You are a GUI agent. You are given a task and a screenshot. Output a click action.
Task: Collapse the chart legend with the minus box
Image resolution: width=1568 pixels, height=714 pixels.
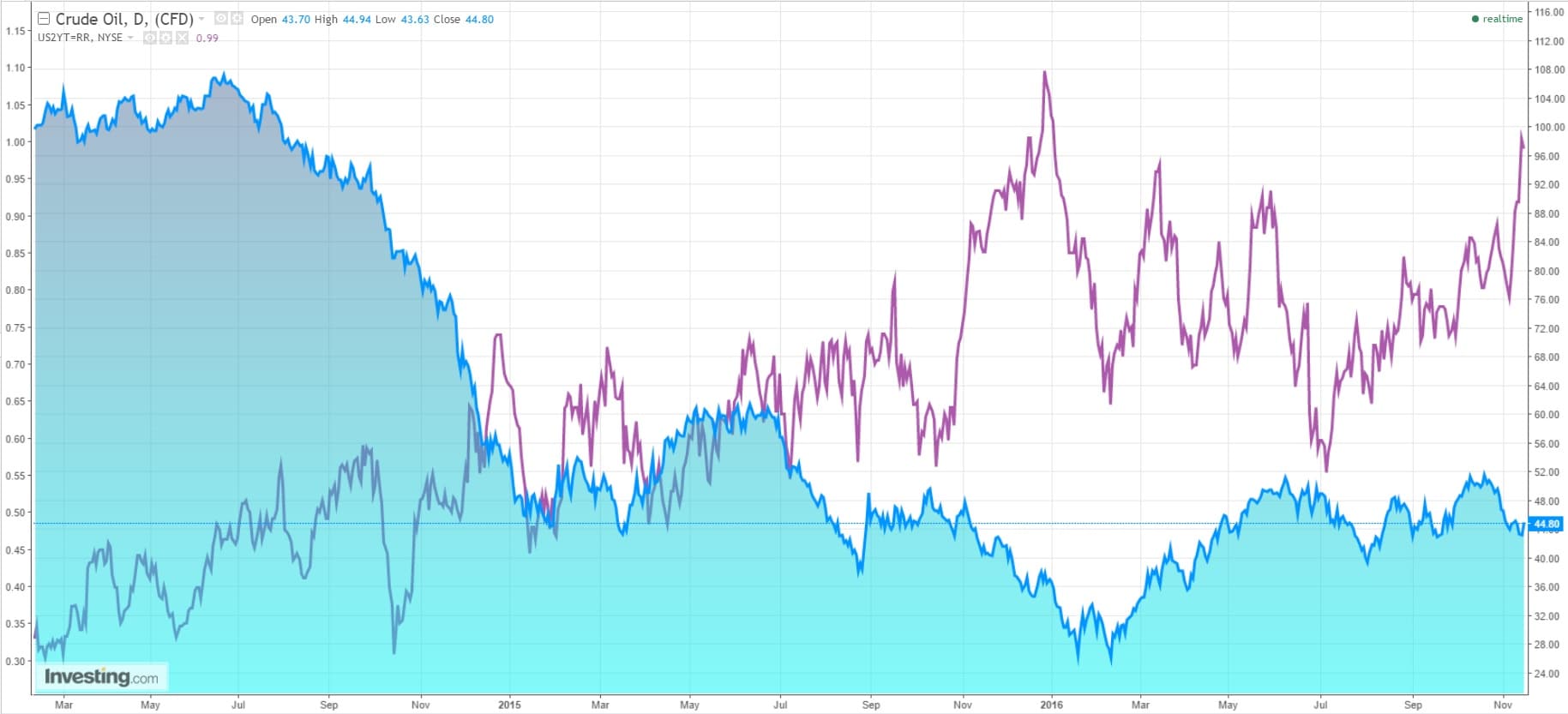44,19
